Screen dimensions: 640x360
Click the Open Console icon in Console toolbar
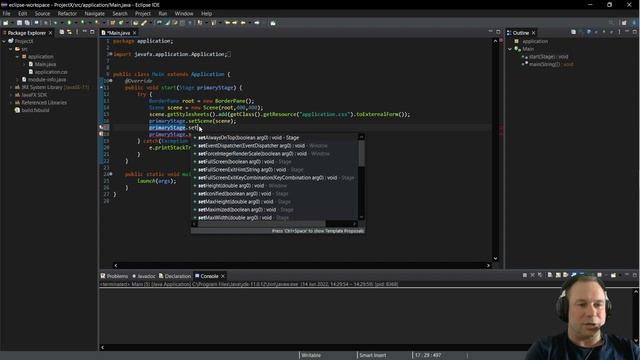613,275
